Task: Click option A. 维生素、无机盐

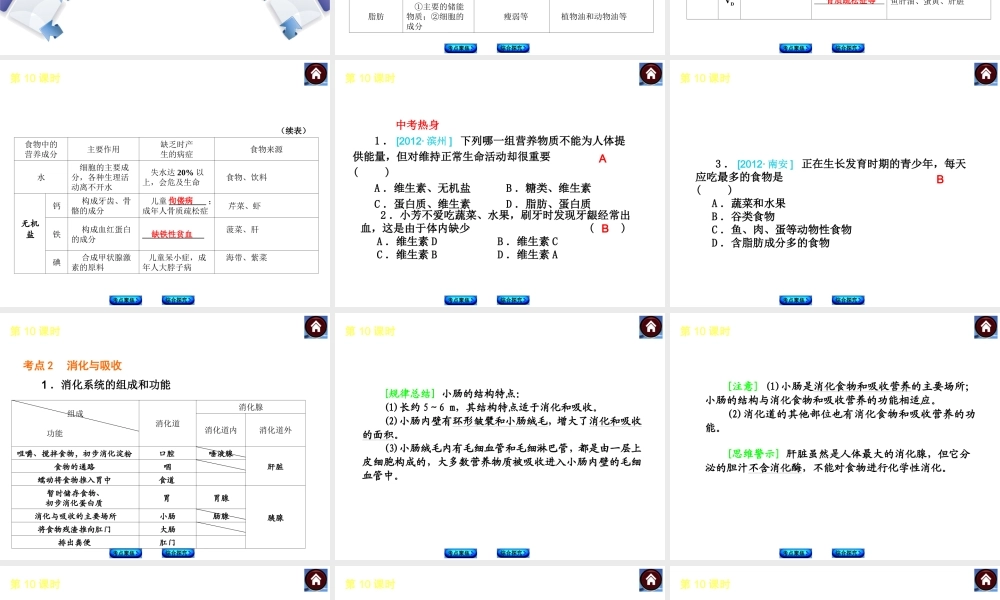Action: coord(422,188)
